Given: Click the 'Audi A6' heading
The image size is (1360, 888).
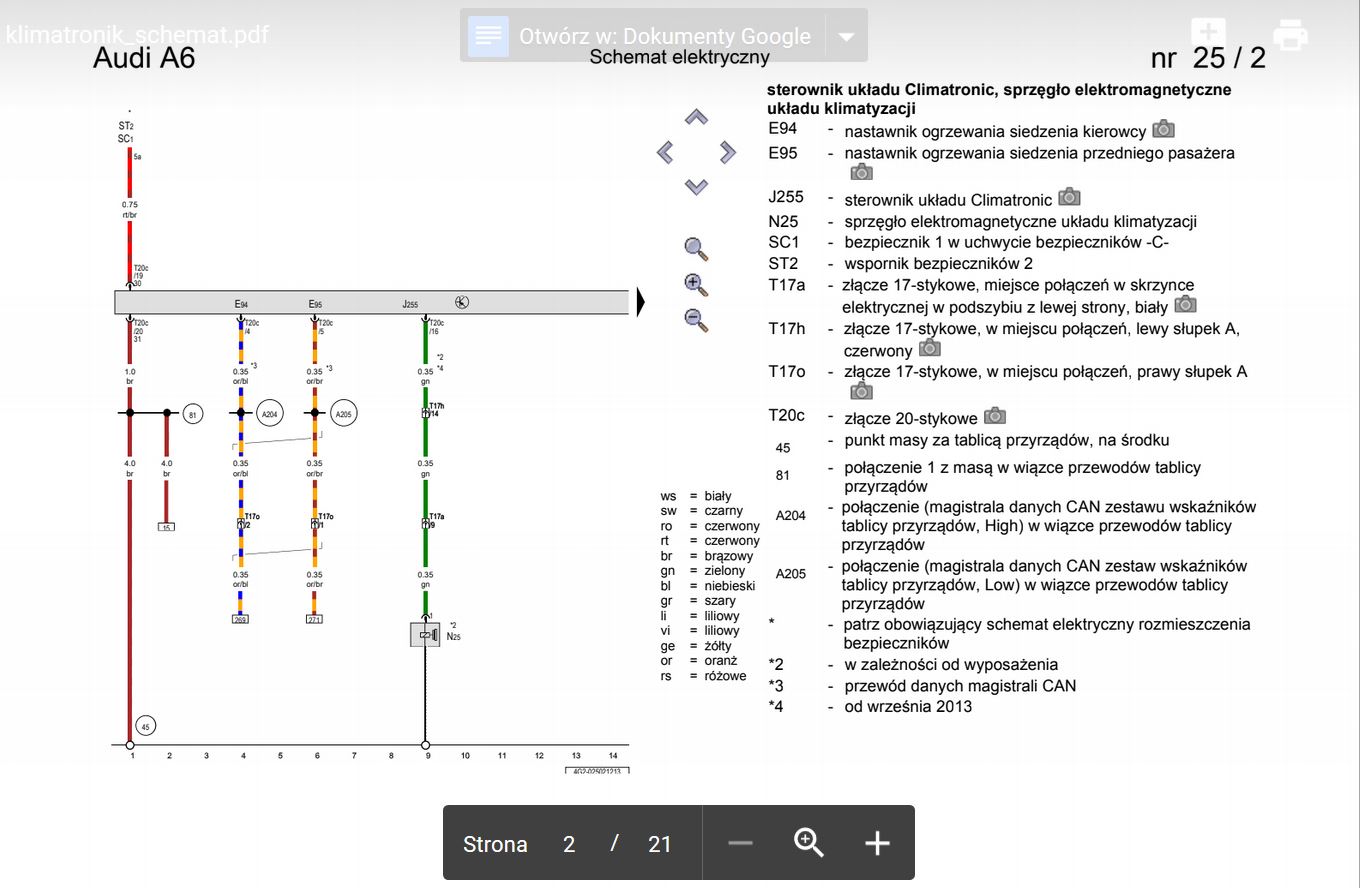Looking at the screenshot, I should tap(144, 58).
